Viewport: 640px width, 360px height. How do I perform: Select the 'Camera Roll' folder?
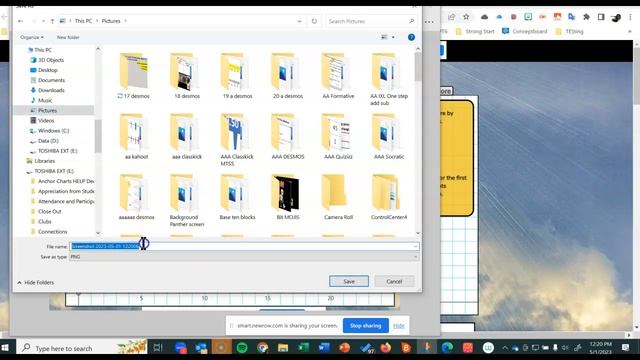(338, 198)
